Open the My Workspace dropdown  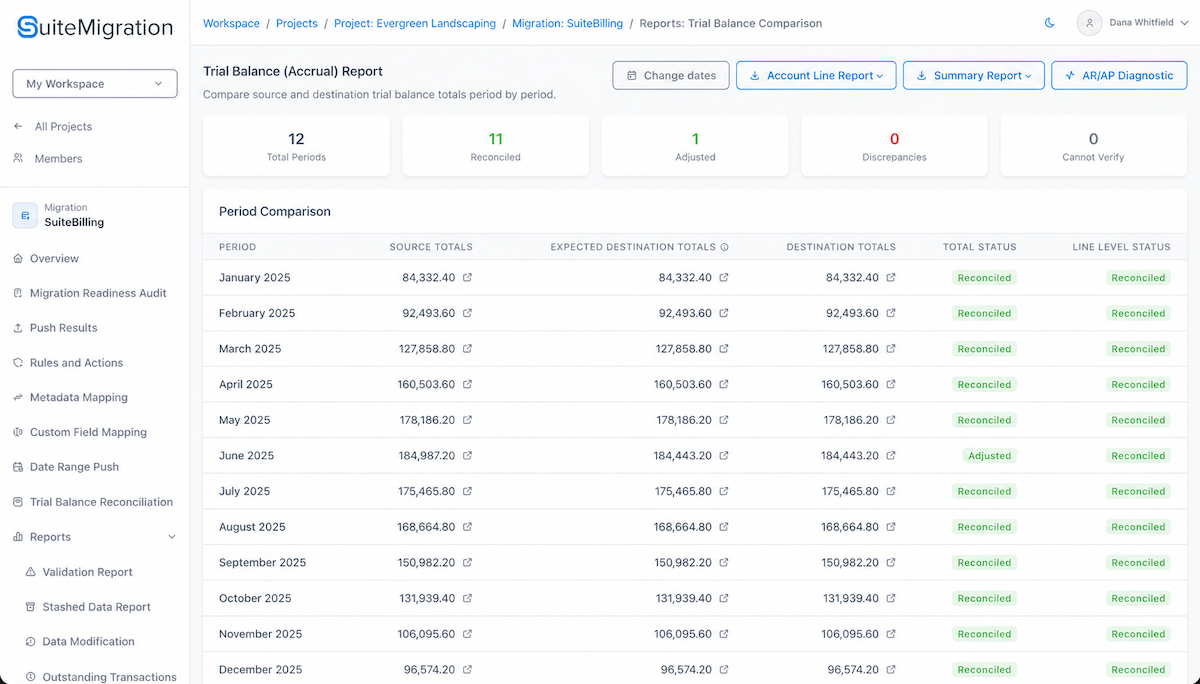pos(95,84)
